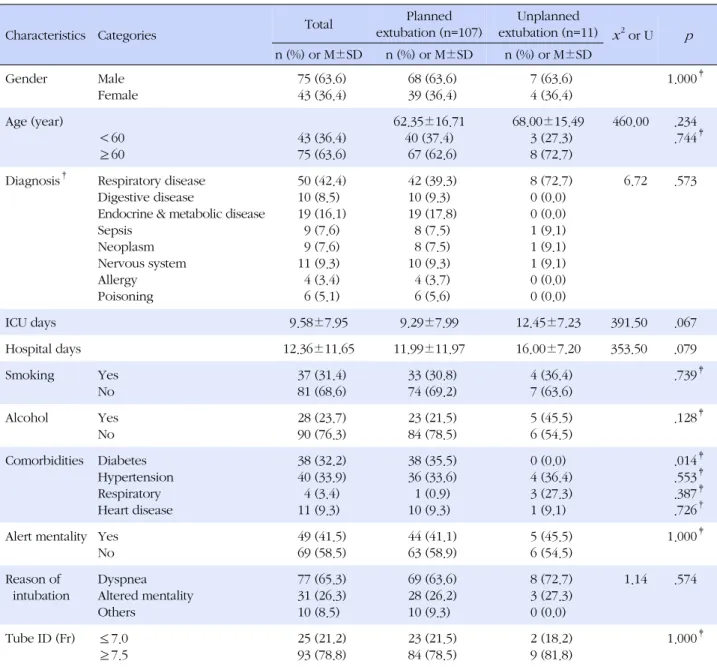717x667 pixels.
Task: Click the value '12.45±7.23'
Action: click(x=548, y=323)
